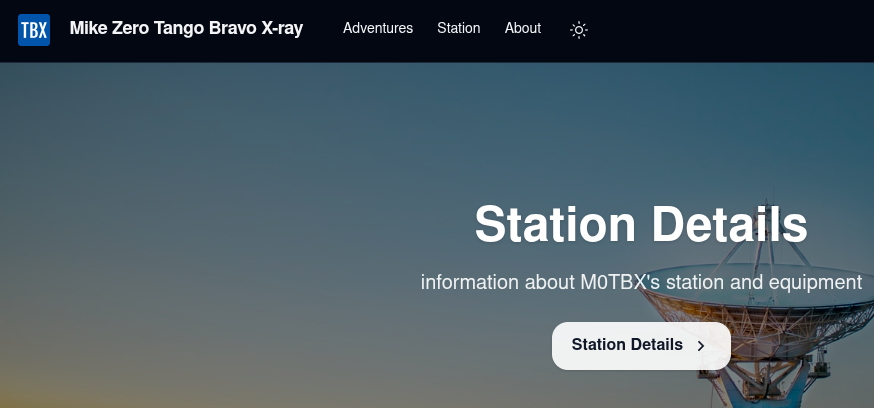This screenshot has width=874, height=408.
Task: Click the word "information" in the subtitle
Action: tap(470, 283)
